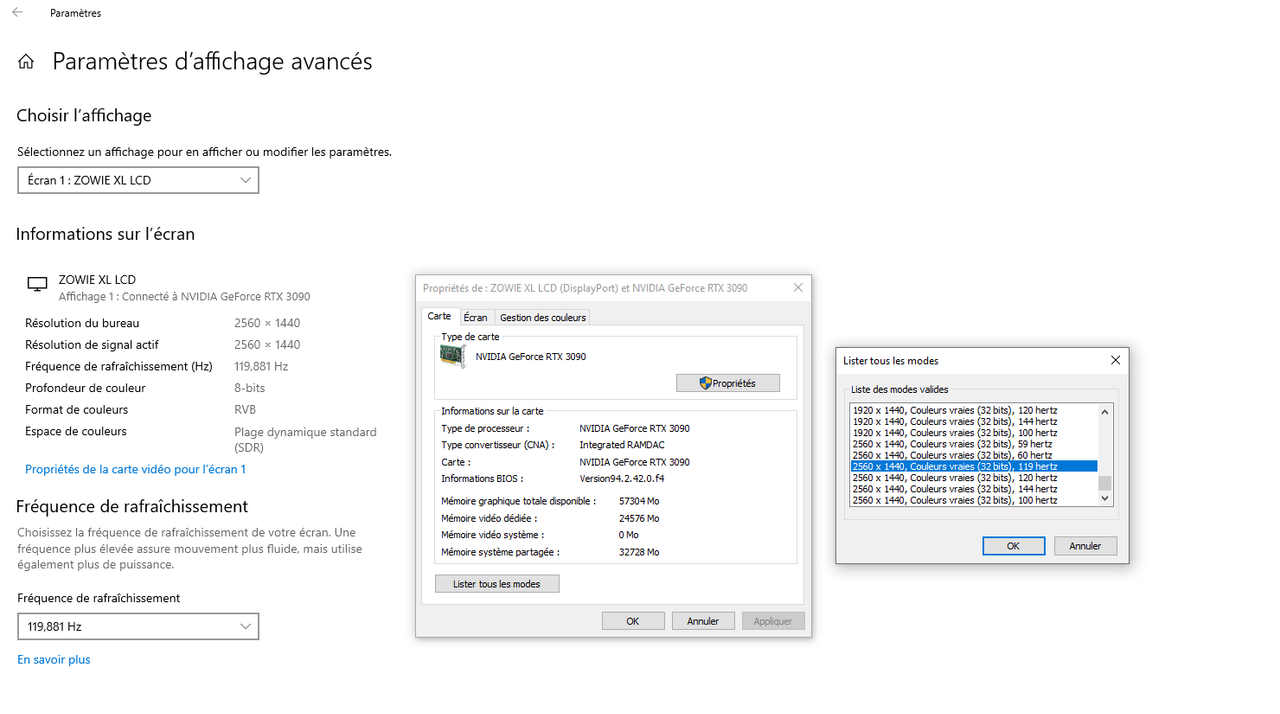This screenshot has height=714, width=1280.
Task: Click the mode list scroll down arrow
Action: [1105, 499]
